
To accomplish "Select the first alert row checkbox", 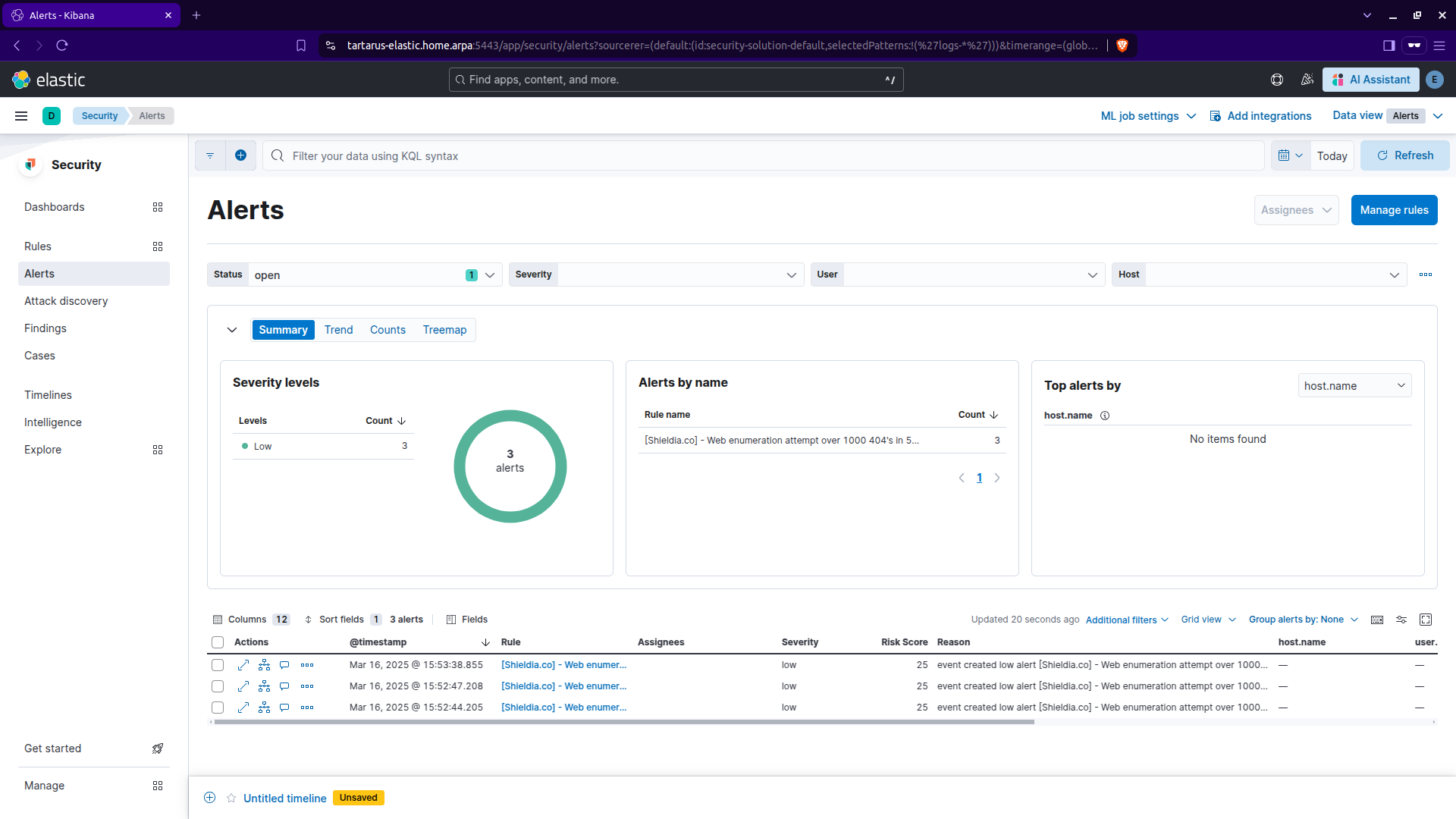I will [218, 665].
